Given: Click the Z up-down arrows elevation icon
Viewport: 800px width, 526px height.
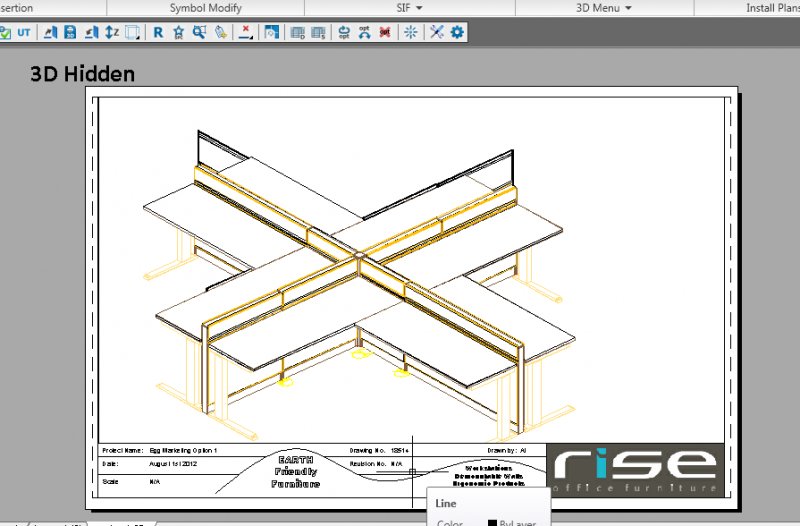Looking at the screenshot, I should coord(112,33).
